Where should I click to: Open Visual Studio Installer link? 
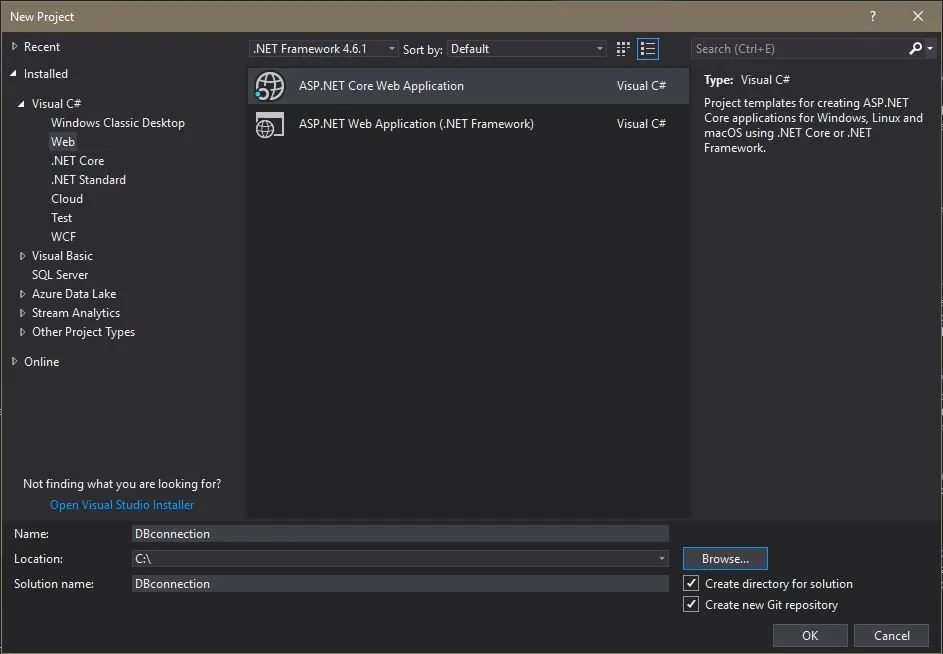(x=121, y=504)
